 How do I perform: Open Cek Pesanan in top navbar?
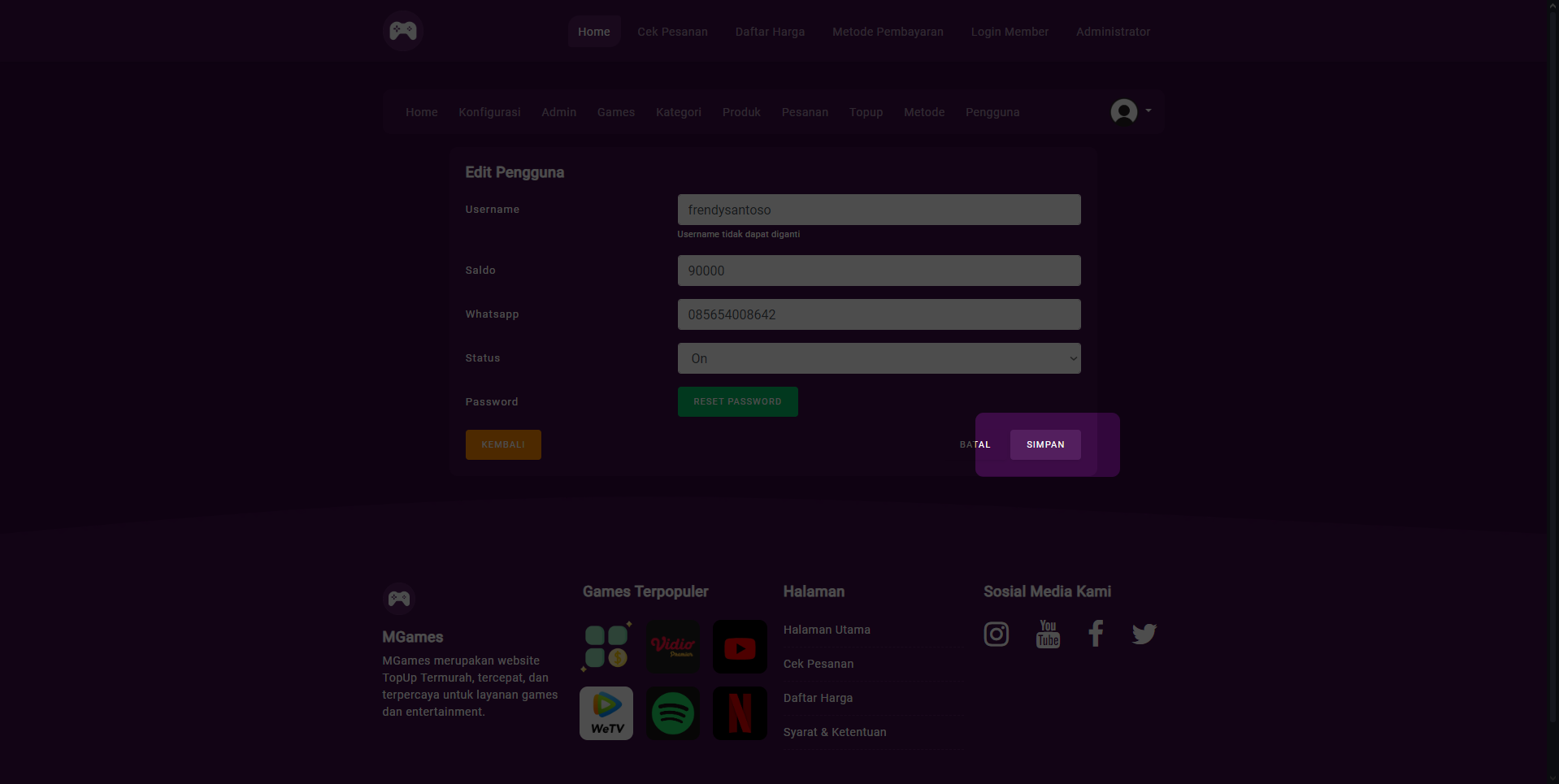(672, 32)
